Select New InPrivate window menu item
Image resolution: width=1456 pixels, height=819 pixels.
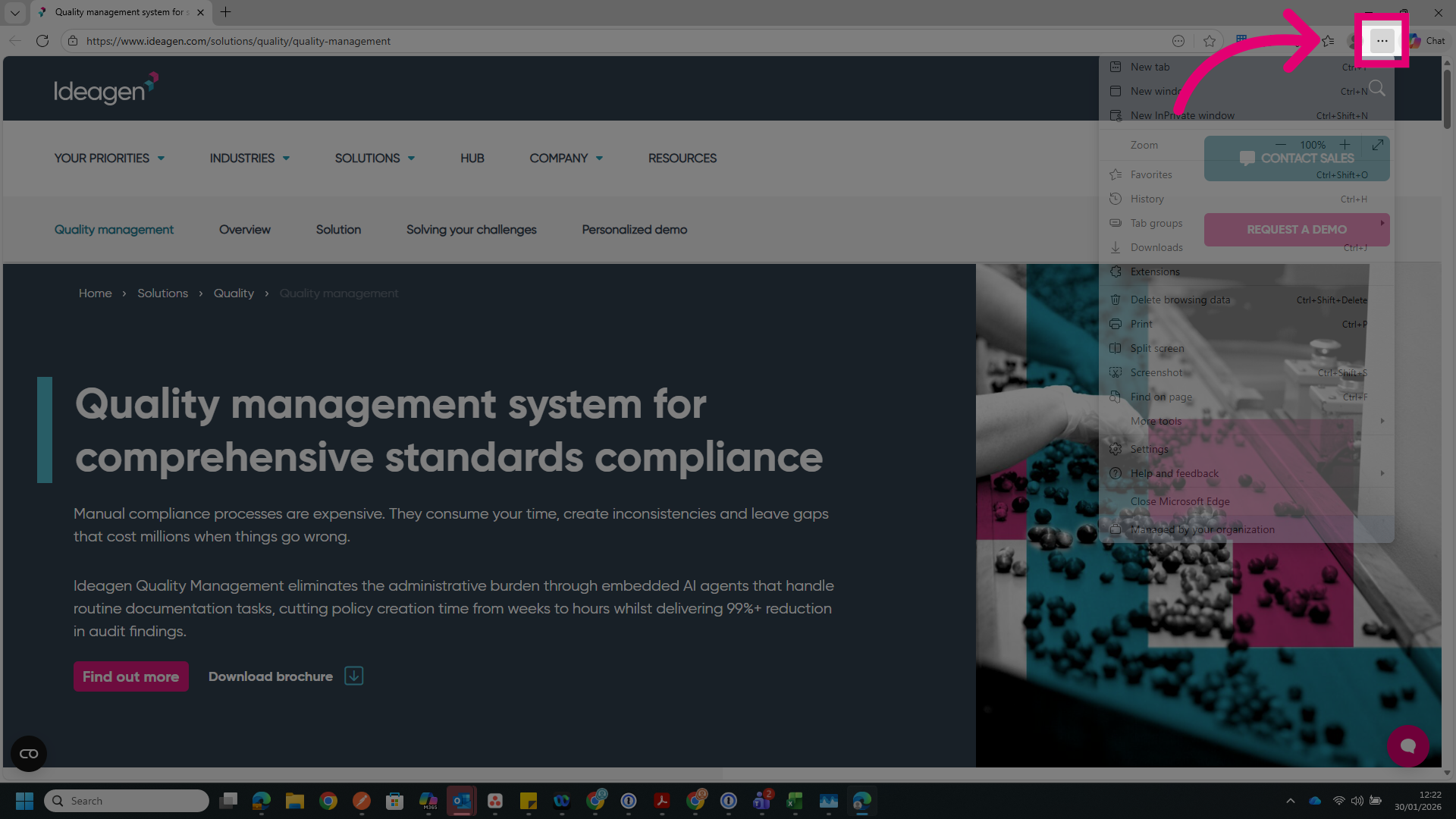pos(1246,115)
